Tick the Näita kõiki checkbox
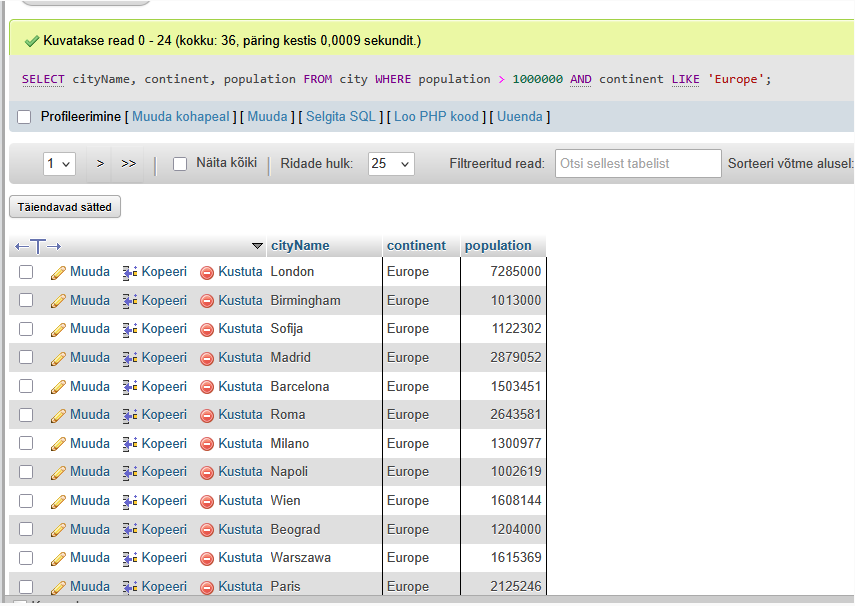The height and width of the screenshot is (606, 855). point(180,164)
